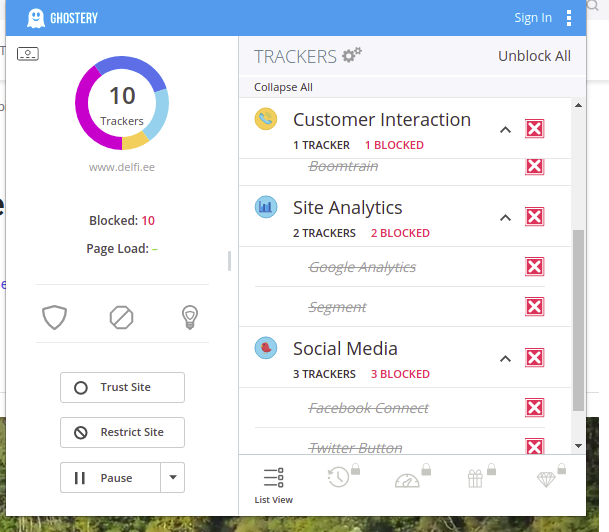Viewport: 609px width, 532px height.
Task: Toggle Enhanced Anti-Tracking shield icon
Action: point(54,317)
